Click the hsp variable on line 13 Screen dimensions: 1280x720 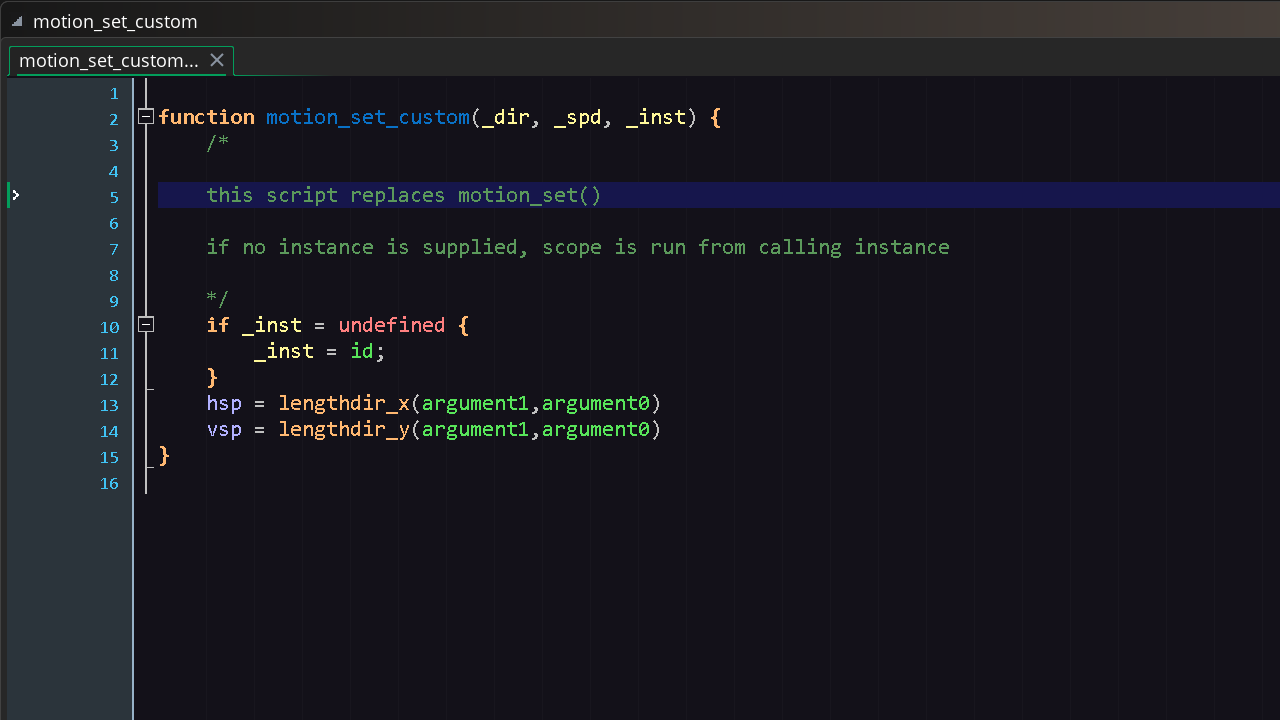pos(223,403)
